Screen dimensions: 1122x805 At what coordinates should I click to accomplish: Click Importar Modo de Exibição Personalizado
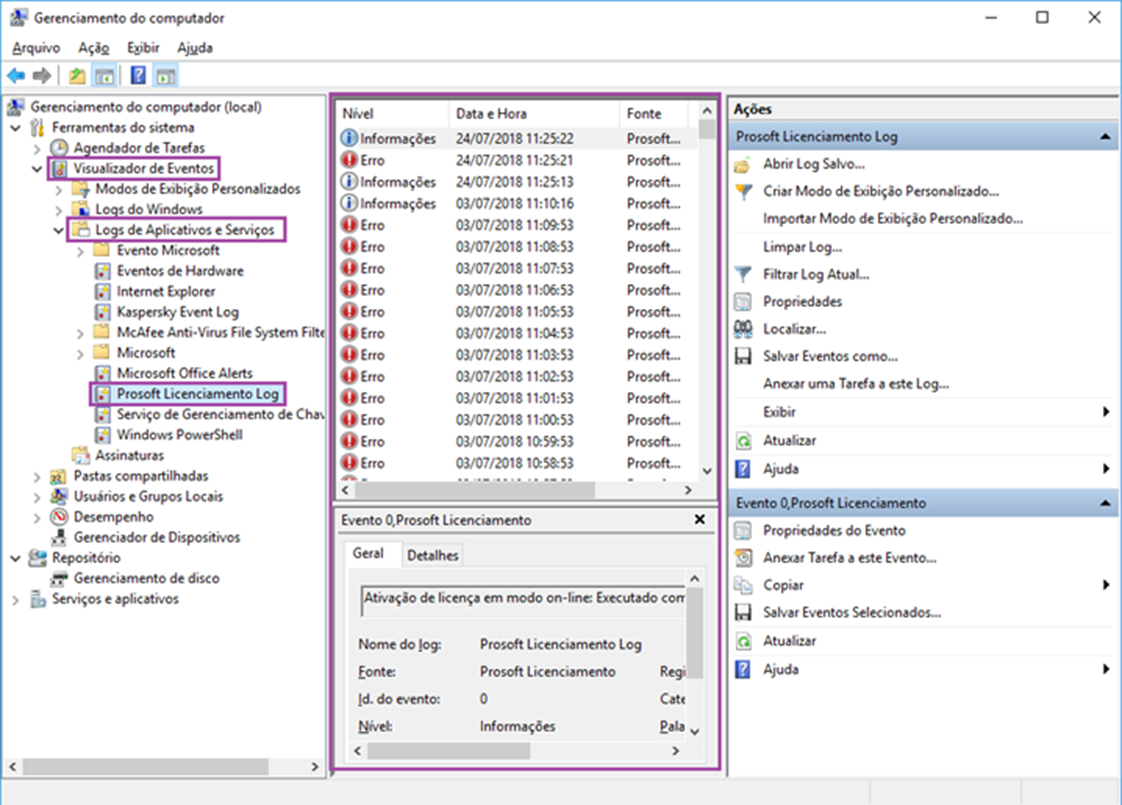pos(893,219)
